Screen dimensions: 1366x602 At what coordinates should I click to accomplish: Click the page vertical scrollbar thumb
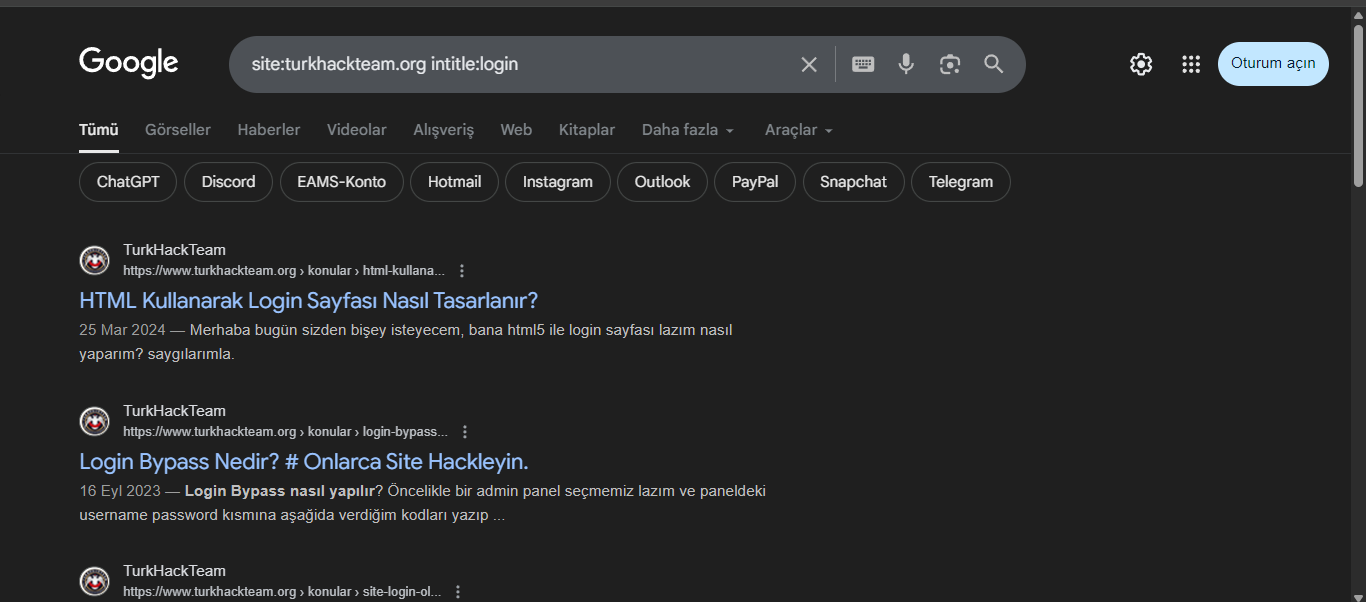1358,105
